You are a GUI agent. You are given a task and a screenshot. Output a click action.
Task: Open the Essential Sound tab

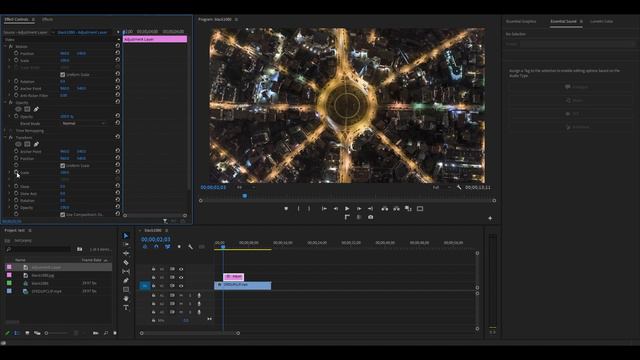tap(563, 21)
